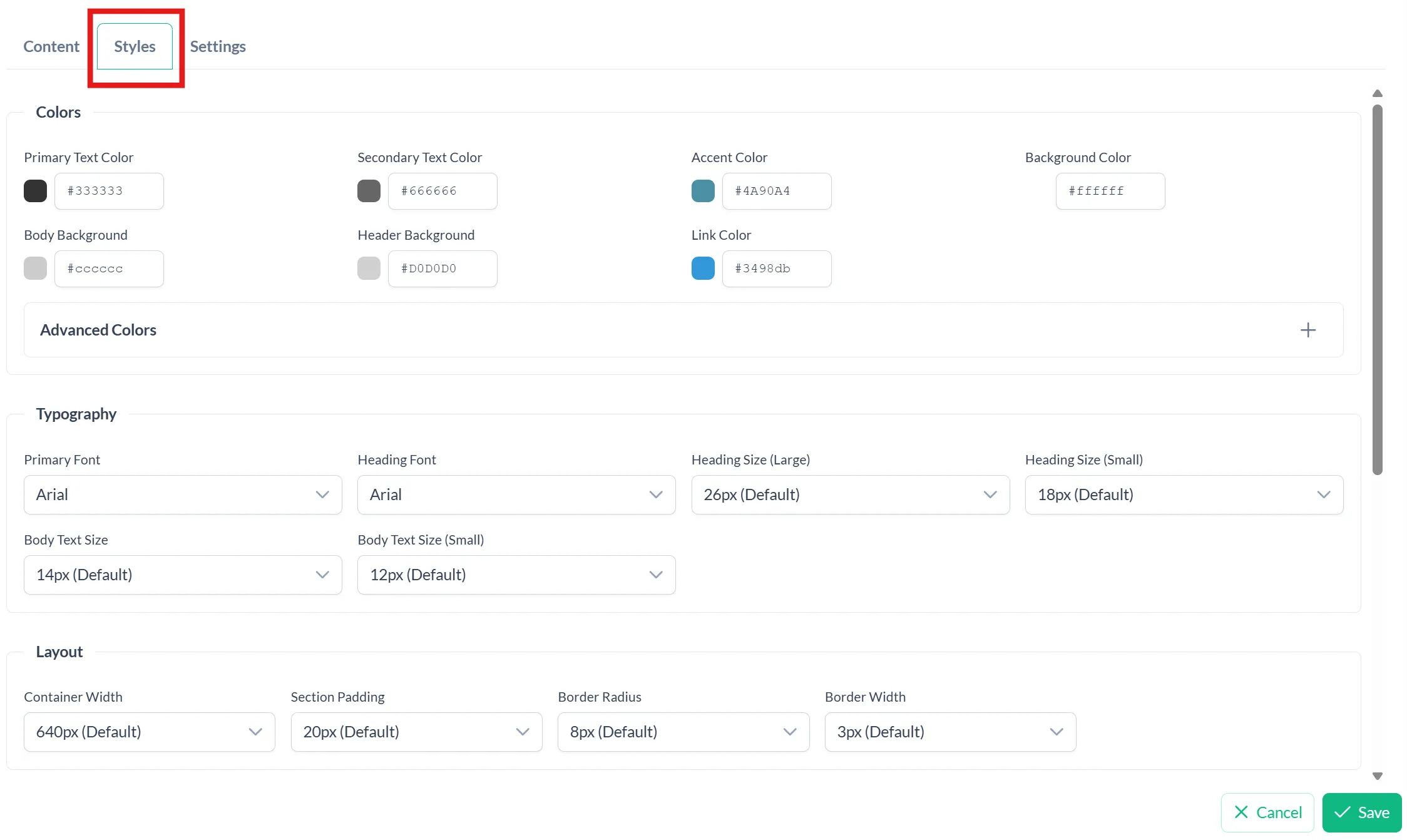
Task: Edit the Link Color hex field
Action: [x=777, y=269]
